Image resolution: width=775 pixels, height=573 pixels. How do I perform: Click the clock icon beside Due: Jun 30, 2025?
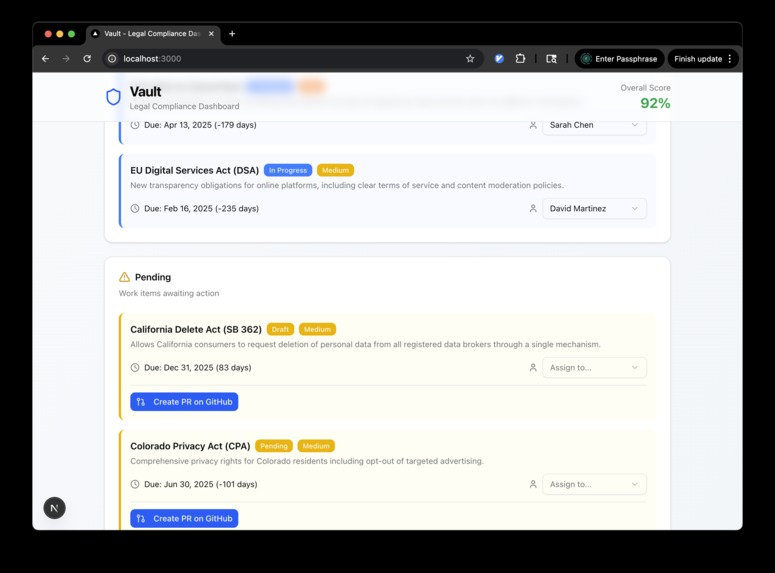[x=135, y=484]
